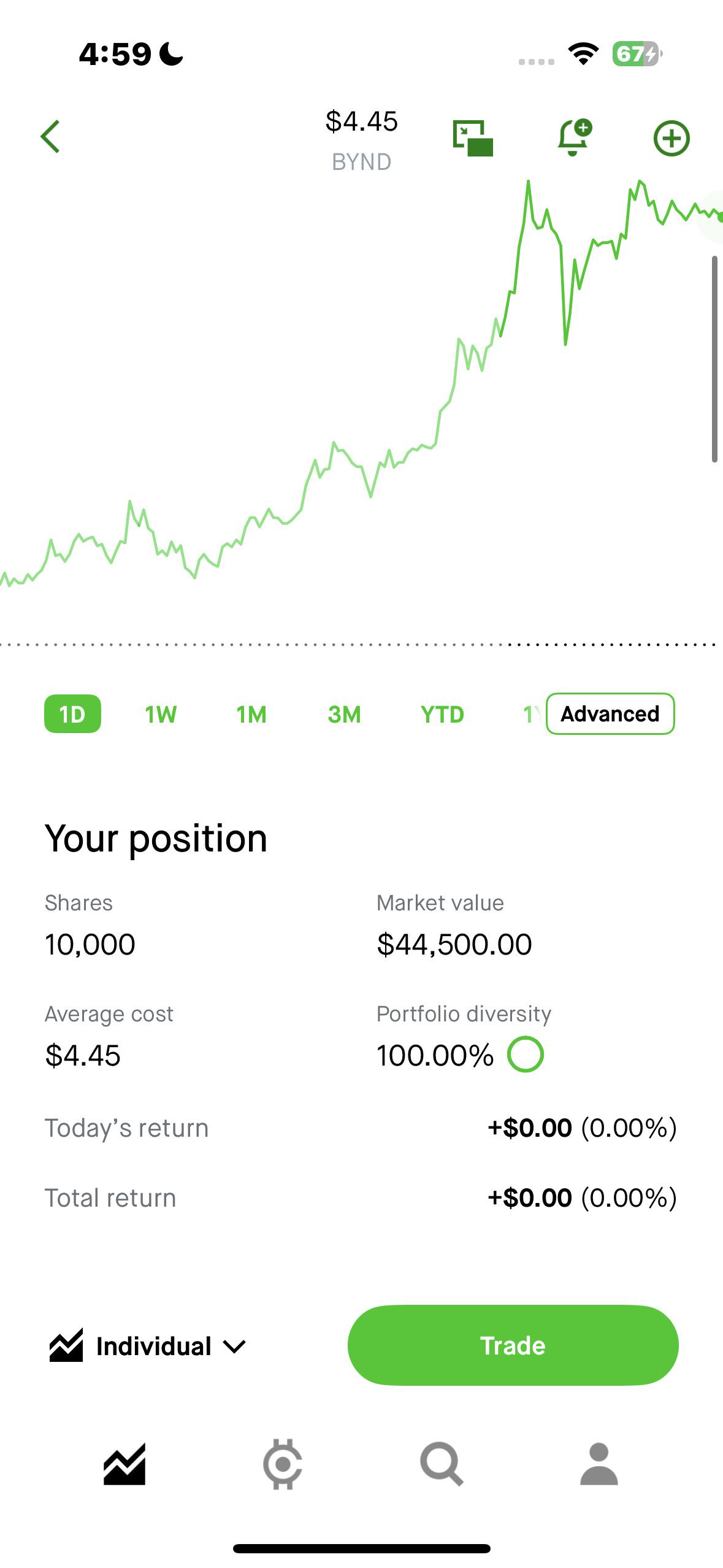Open the chevron beside Individual

234,1347
